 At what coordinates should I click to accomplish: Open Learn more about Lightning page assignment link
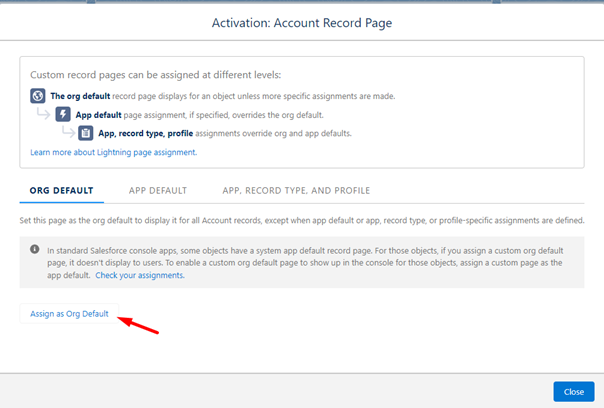point(114,153)
